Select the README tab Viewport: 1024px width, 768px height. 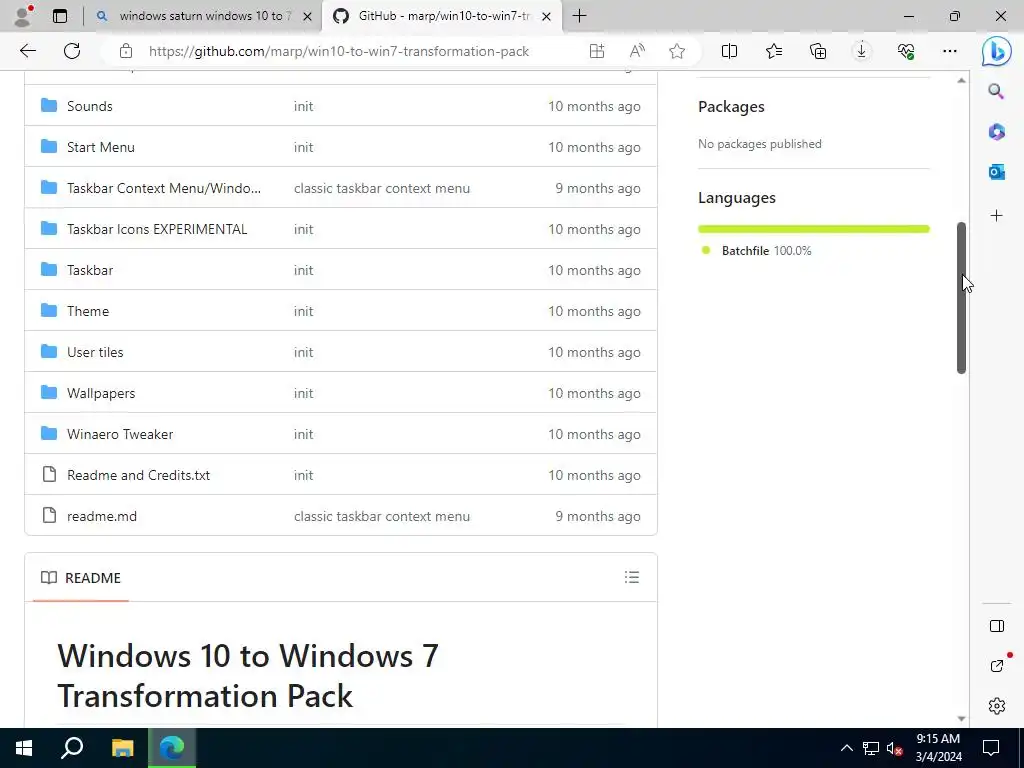pos(81,578)
